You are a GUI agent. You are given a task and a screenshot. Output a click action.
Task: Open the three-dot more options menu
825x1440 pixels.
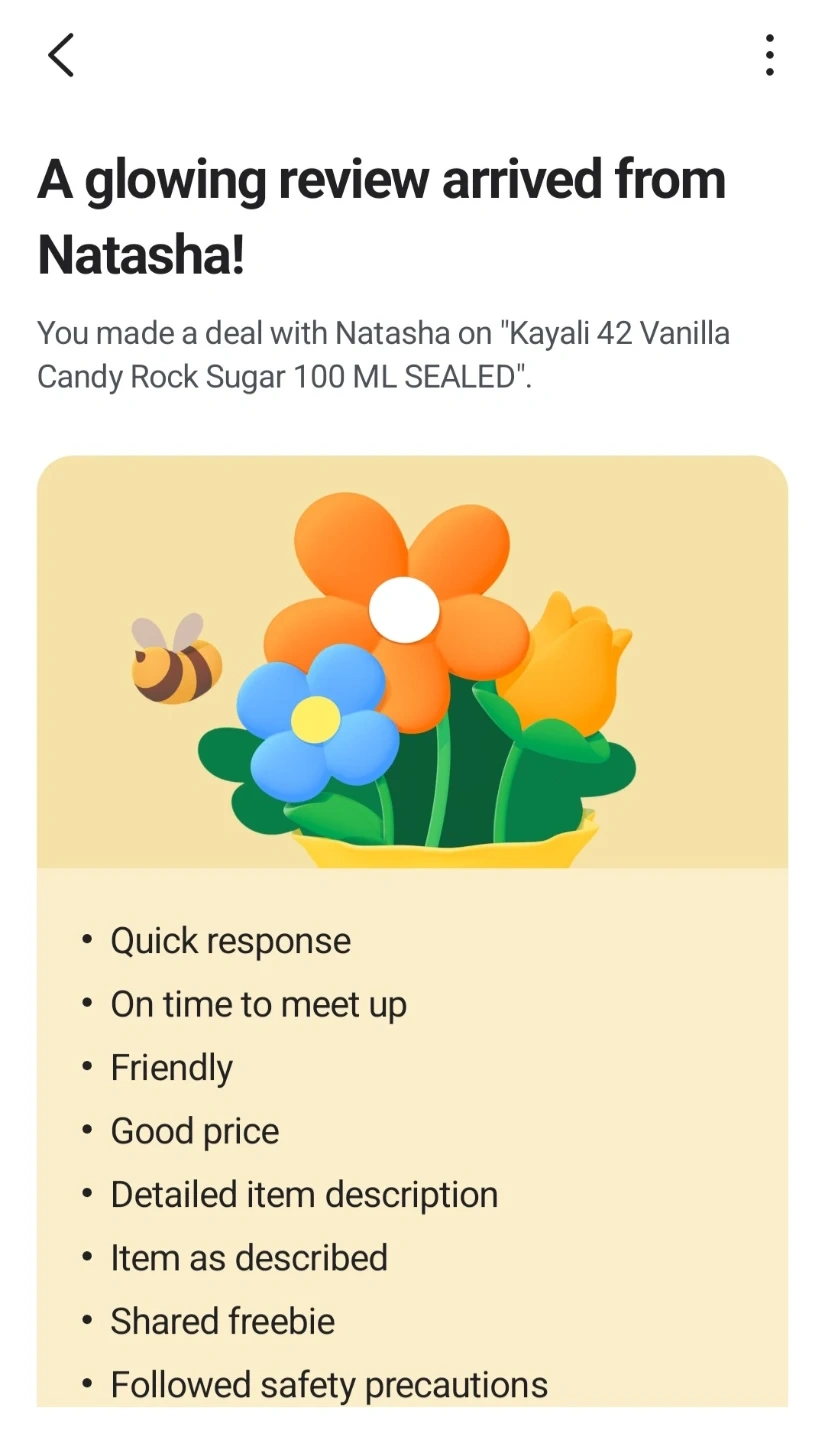pos(769,55)
